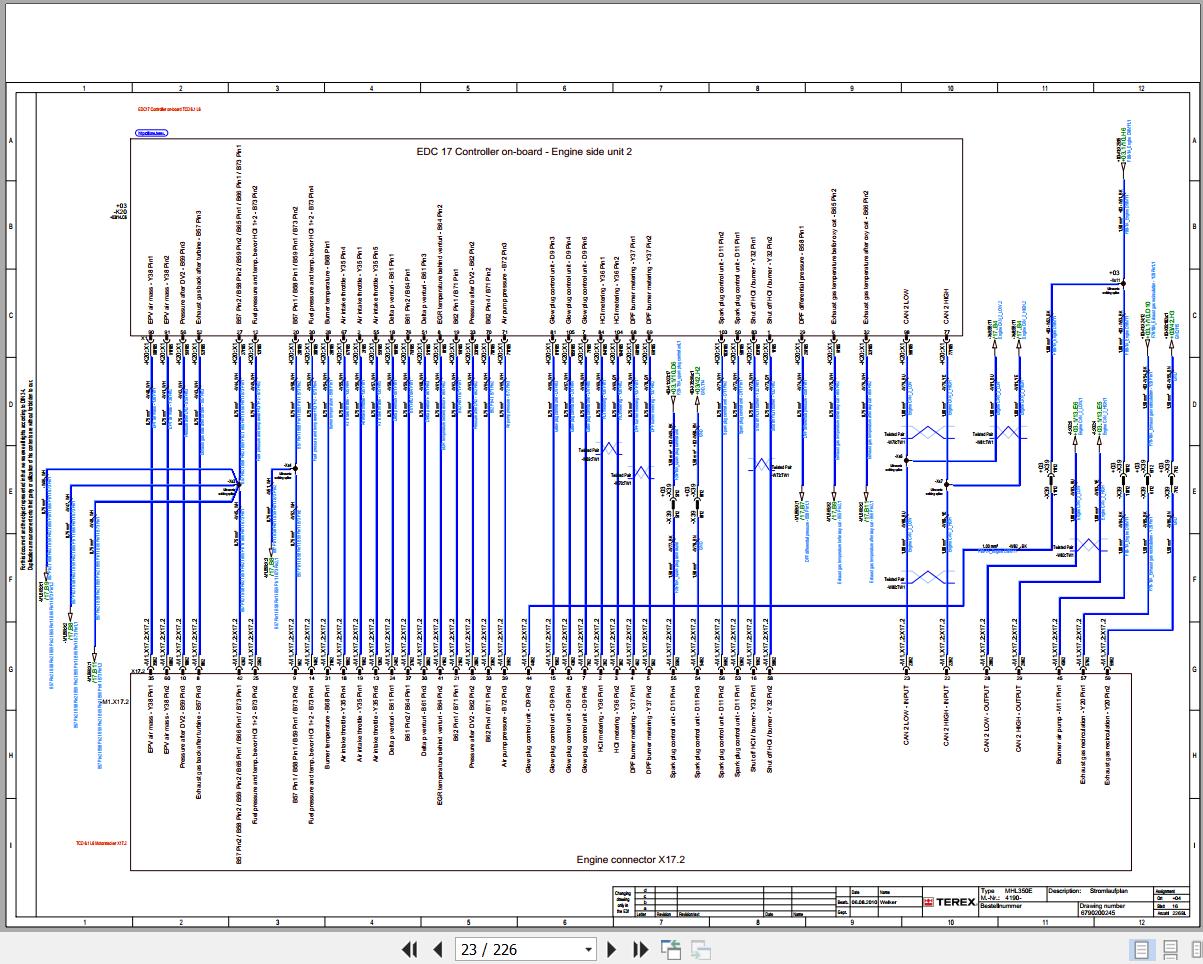Switch to single page view mode

[1140, 949]
